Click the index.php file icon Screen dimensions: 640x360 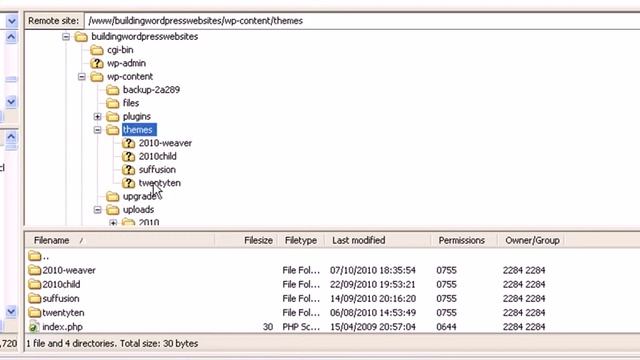(34, 327)
